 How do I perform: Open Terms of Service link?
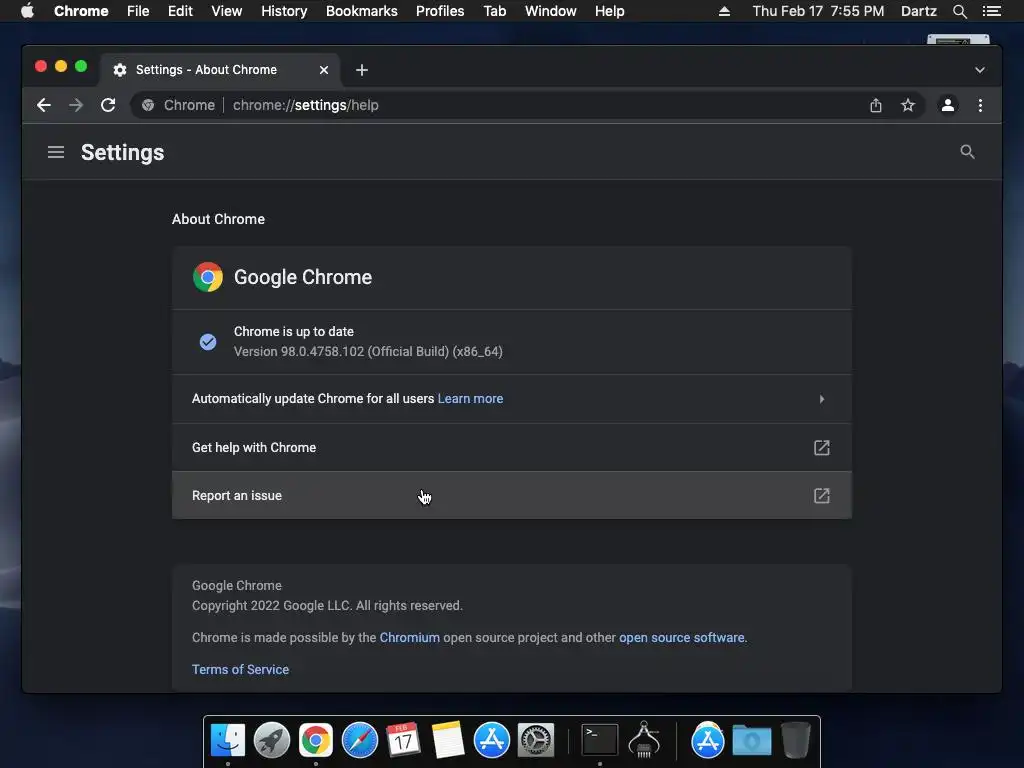pyautogui.click(x=240, y=669)
